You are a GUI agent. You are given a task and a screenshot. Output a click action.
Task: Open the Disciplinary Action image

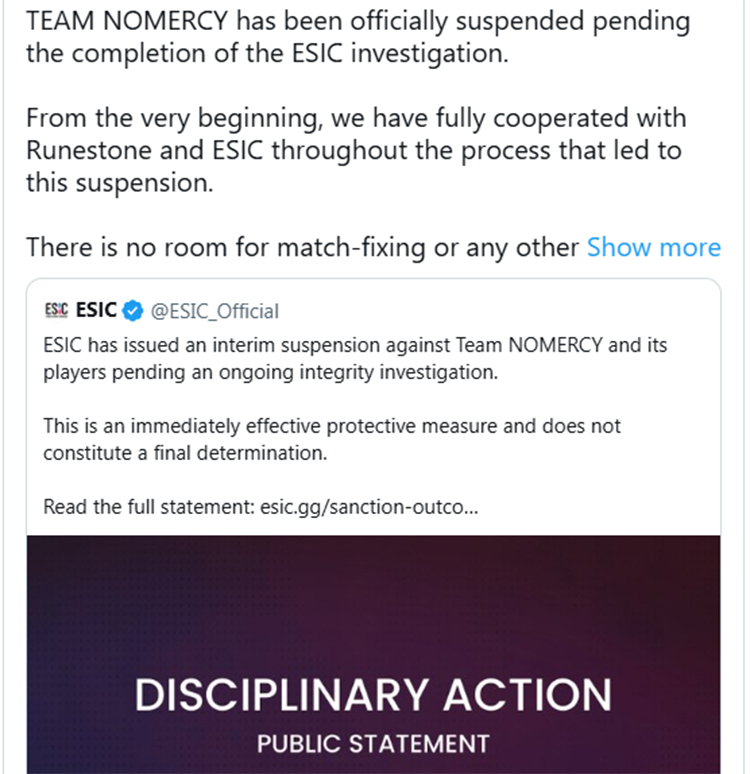373,640
